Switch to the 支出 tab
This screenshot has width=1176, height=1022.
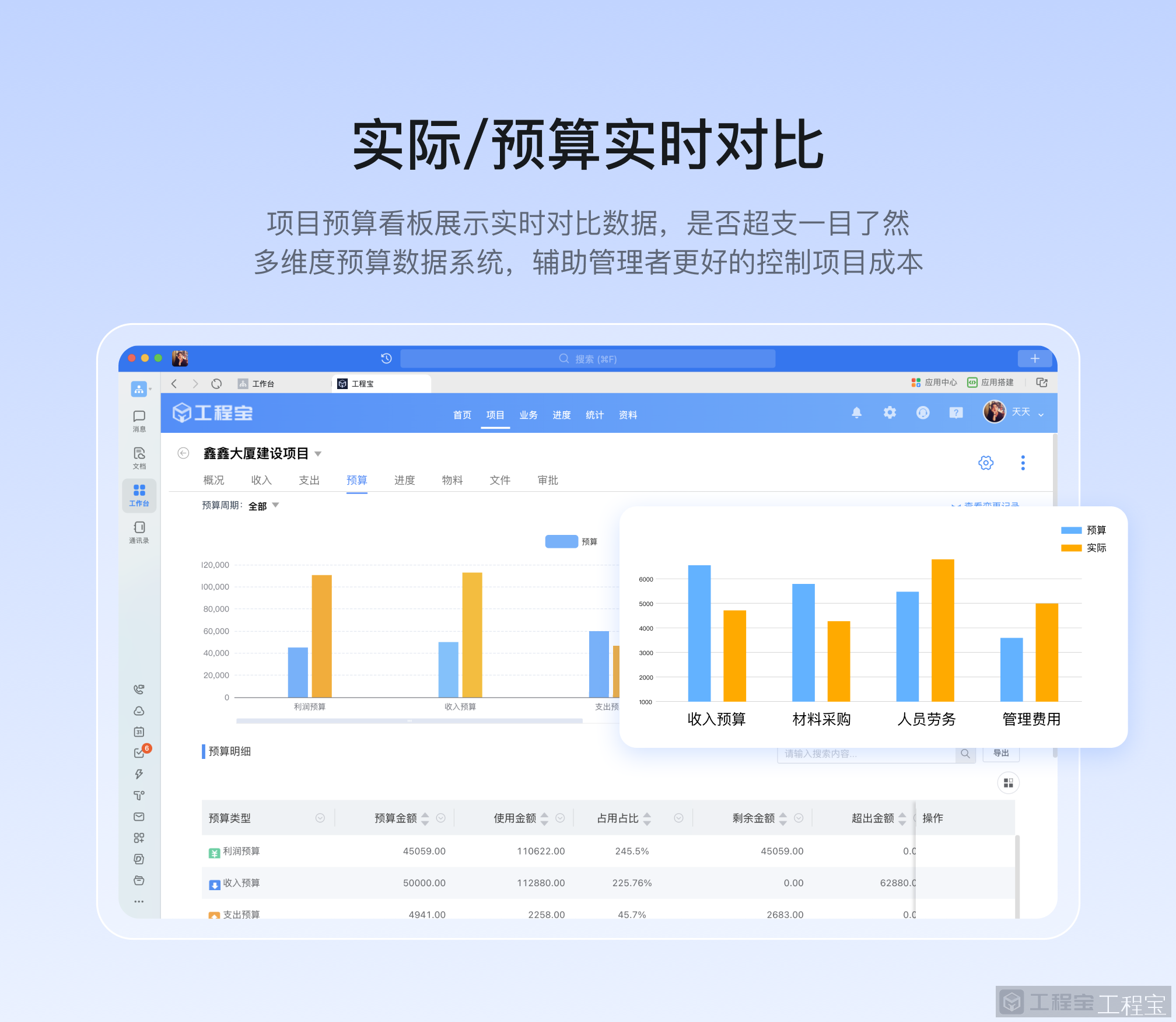pos(309,480)
